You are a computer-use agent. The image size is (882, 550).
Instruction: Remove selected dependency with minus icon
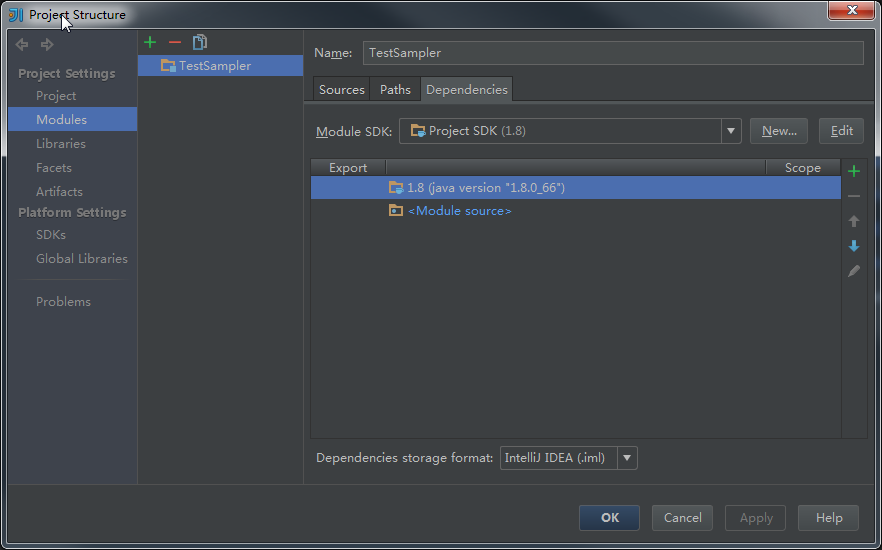(x=854, y=196)
